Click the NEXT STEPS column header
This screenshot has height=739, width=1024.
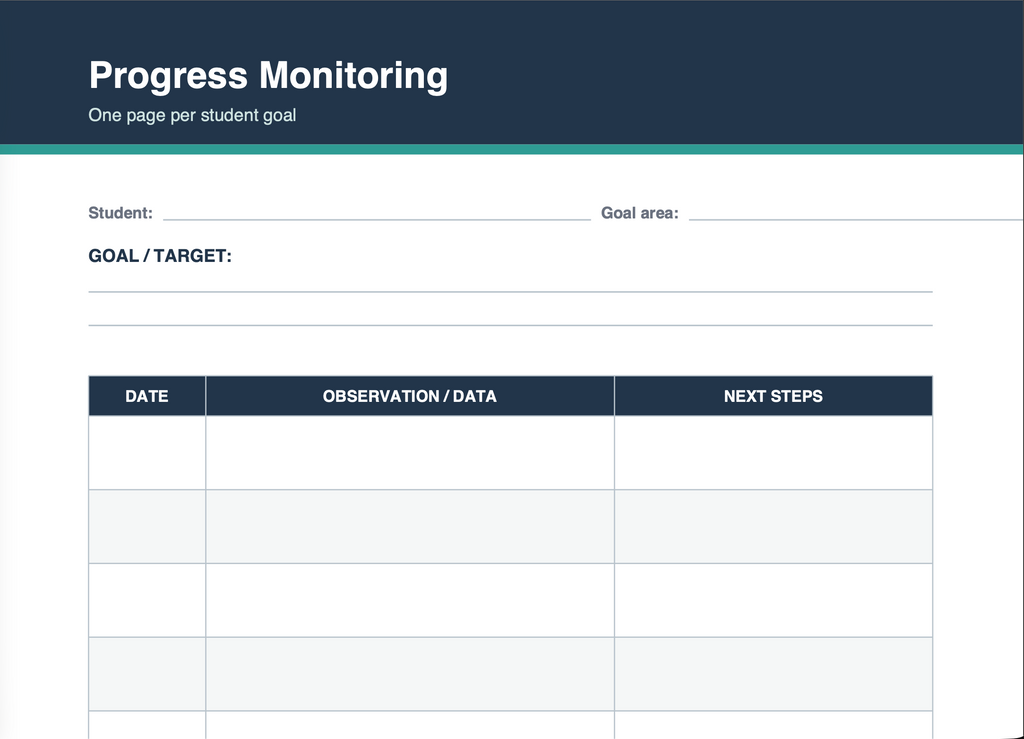click(x=773, y=396)
